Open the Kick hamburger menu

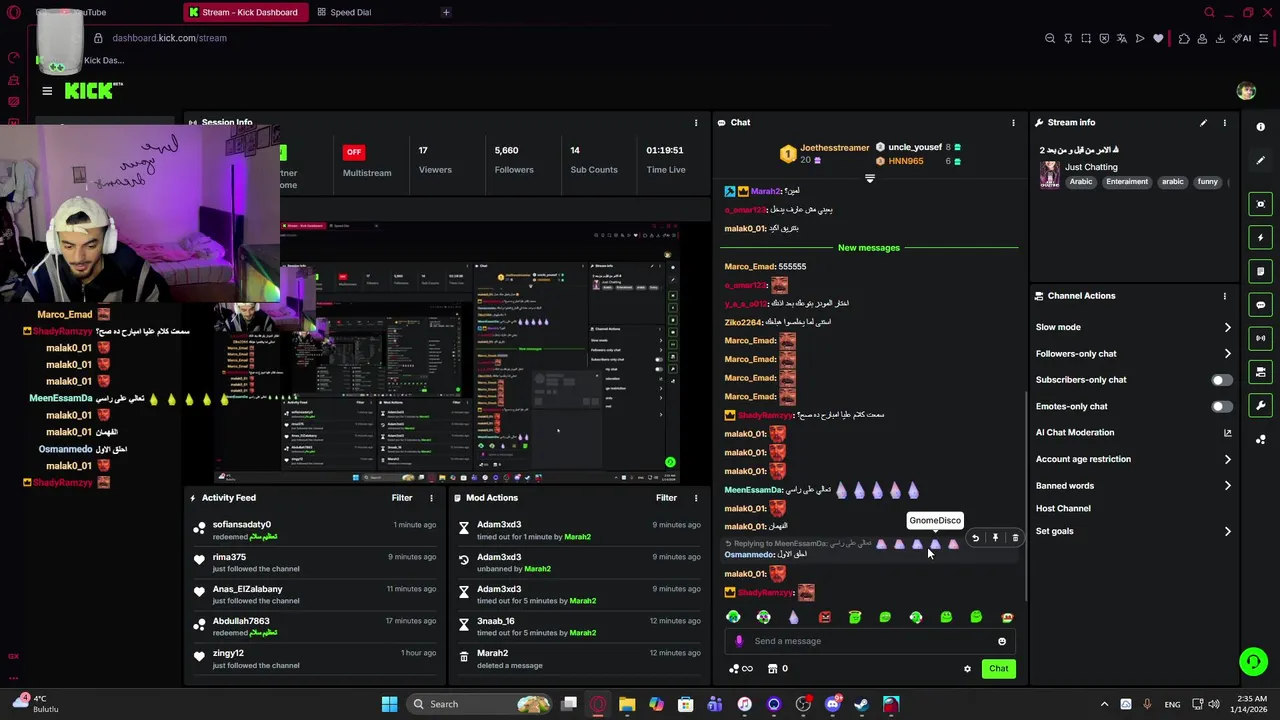click(47, 91)
